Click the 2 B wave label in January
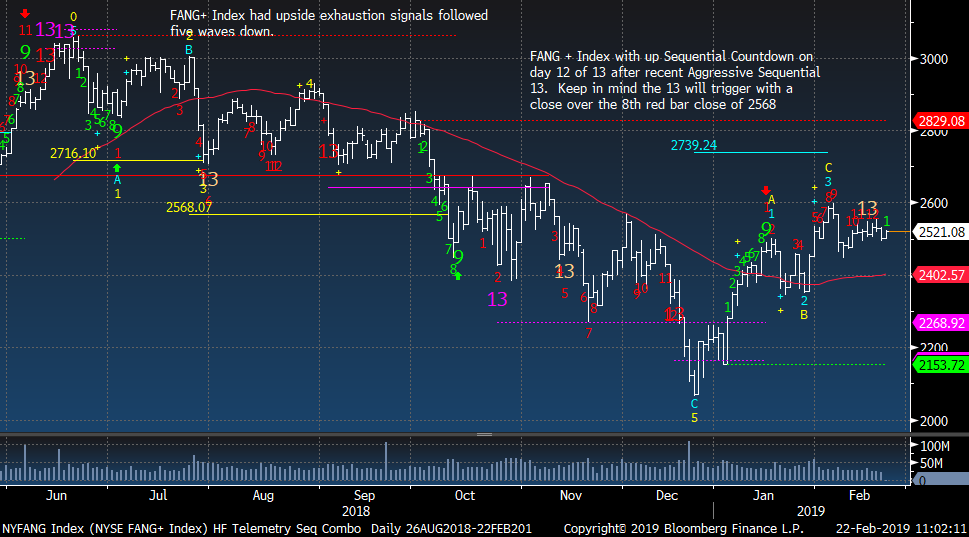969x537 pixels. coord(804,308)
